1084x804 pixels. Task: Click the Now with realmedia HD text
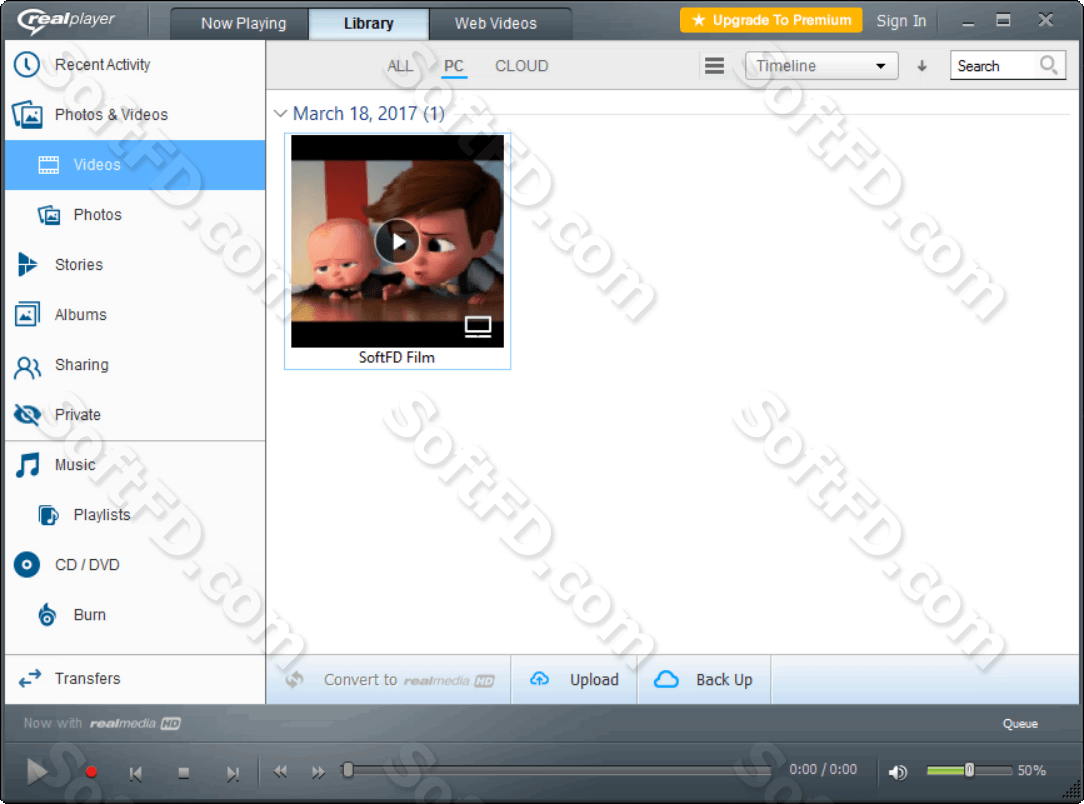pyautogui.click(x=102, y=723)
